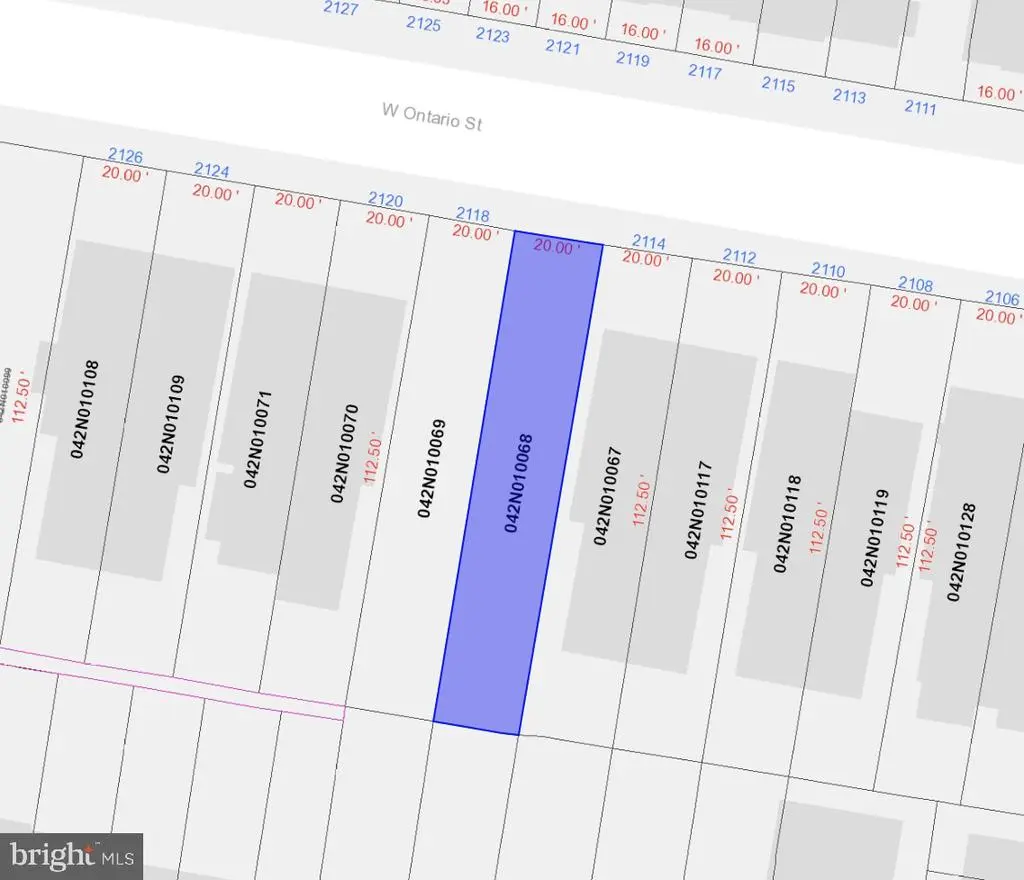The image size is (1024, 880).
Task: Select address number 2123 across the street
Action: click(x=492, y=36)
